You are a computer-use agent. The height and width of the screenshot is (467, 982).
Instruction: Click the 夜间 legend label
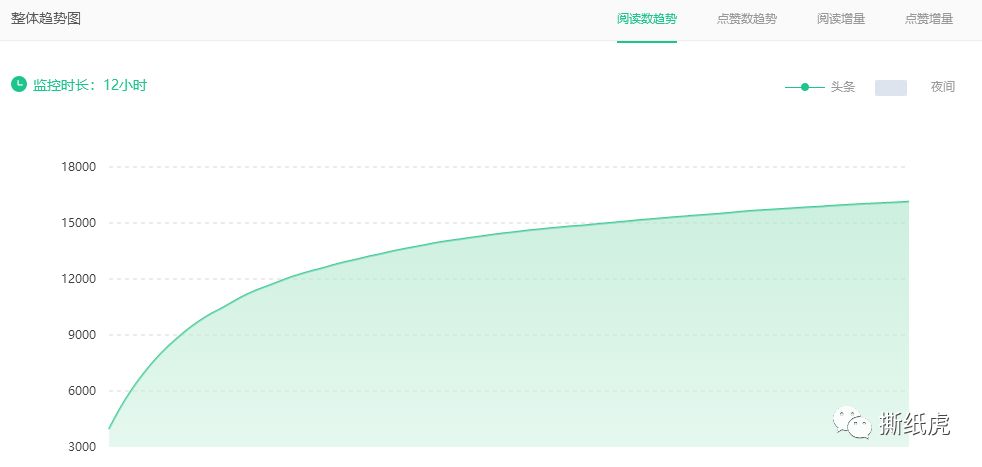point(943,87)
